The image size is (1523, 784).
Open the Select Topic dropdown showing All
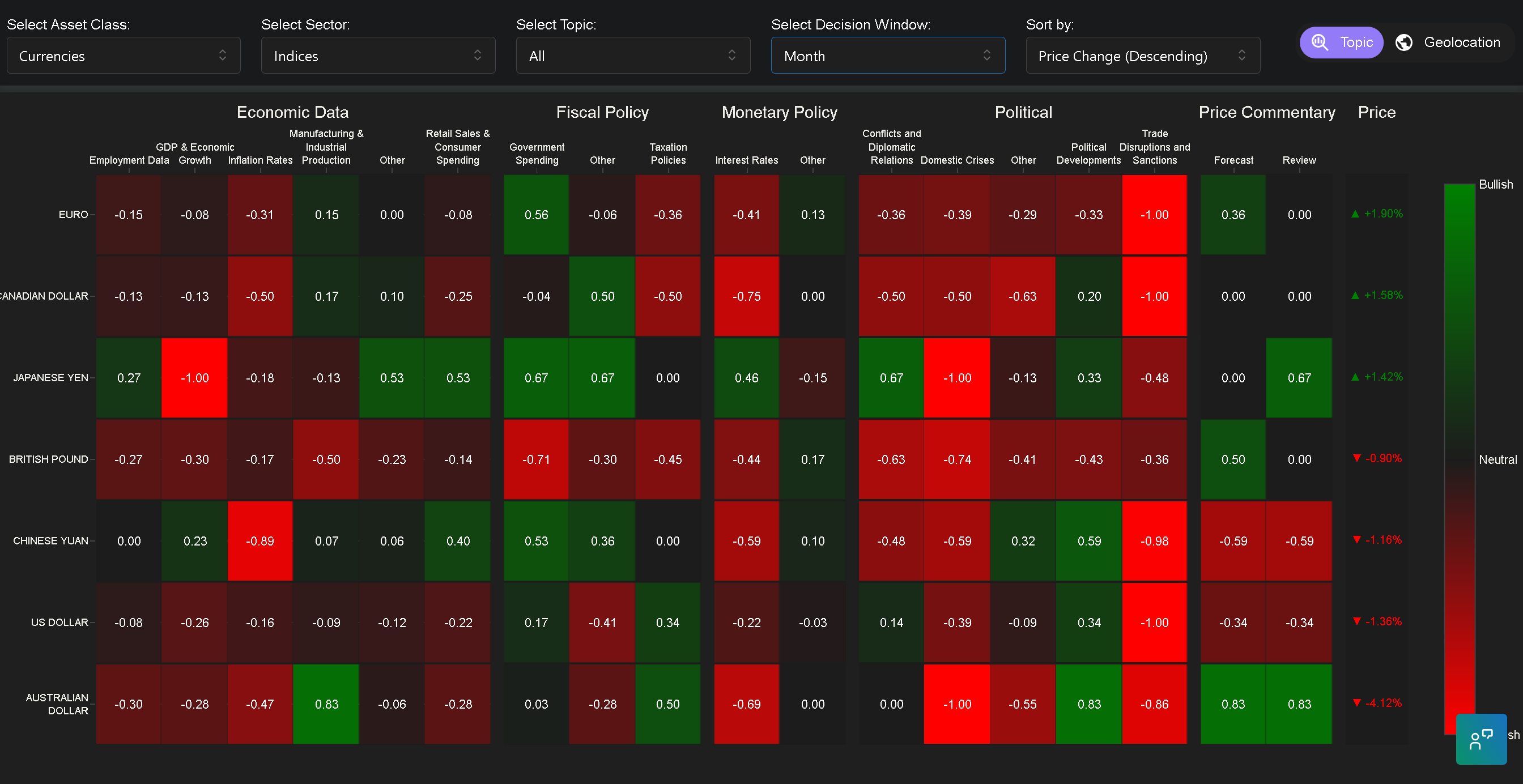click(x=633, y=56)
